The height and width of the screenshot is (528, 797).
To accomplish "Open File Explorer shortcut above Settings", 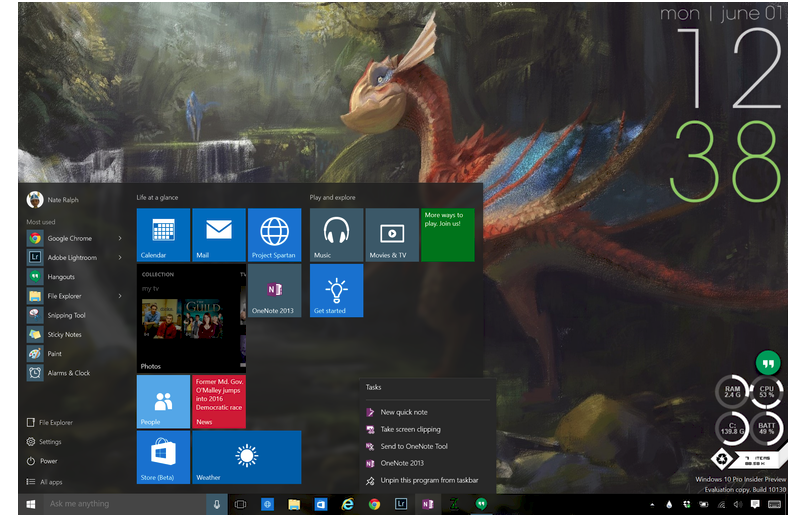I will point(50,422).
